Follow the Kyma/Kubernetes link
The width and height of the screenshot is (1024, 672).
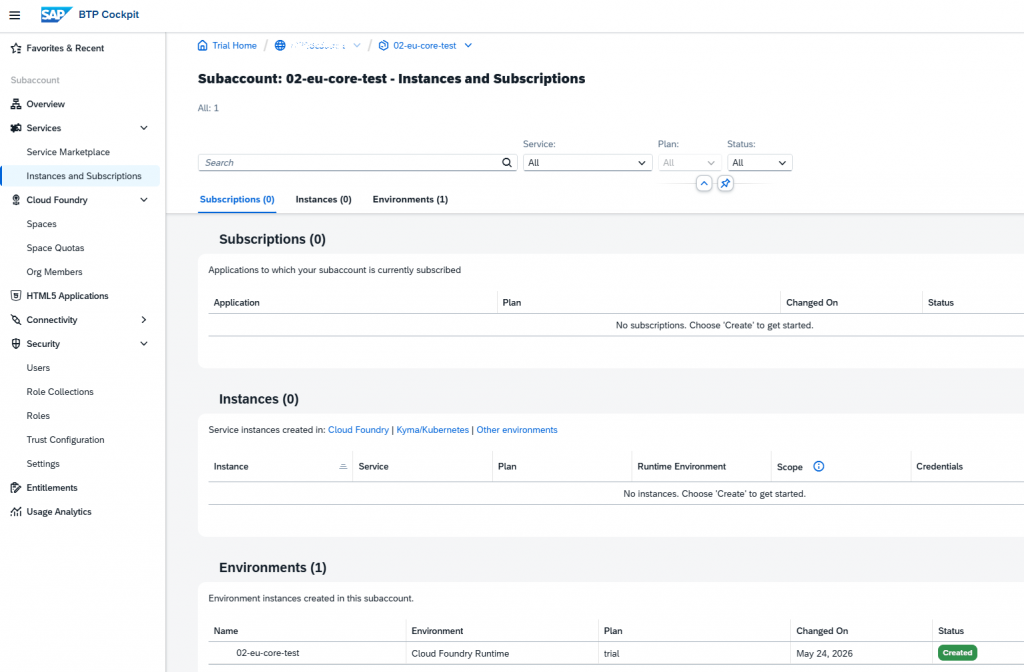click(432, 430)
